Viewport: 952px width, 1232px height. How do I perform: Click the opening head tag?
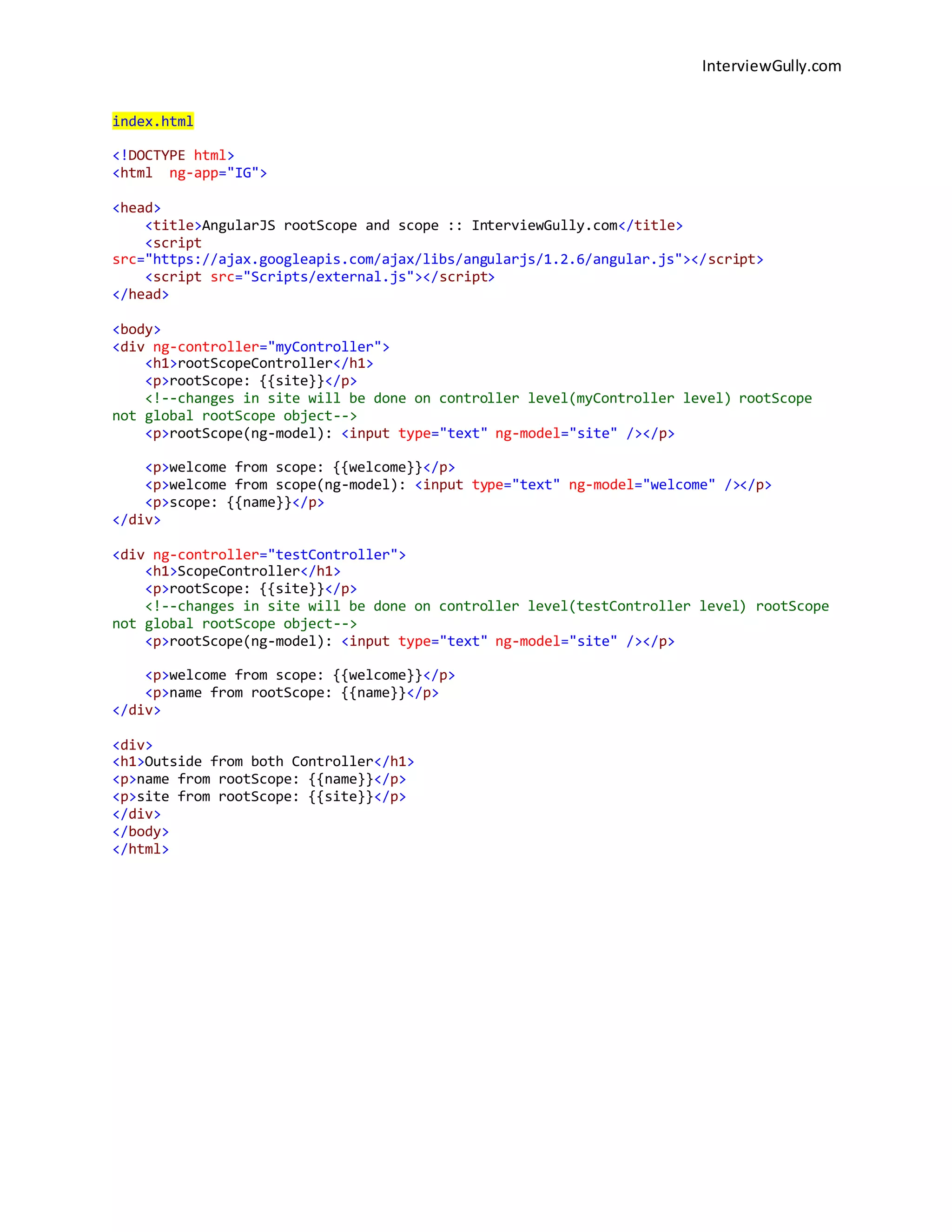tap(137, 208)
